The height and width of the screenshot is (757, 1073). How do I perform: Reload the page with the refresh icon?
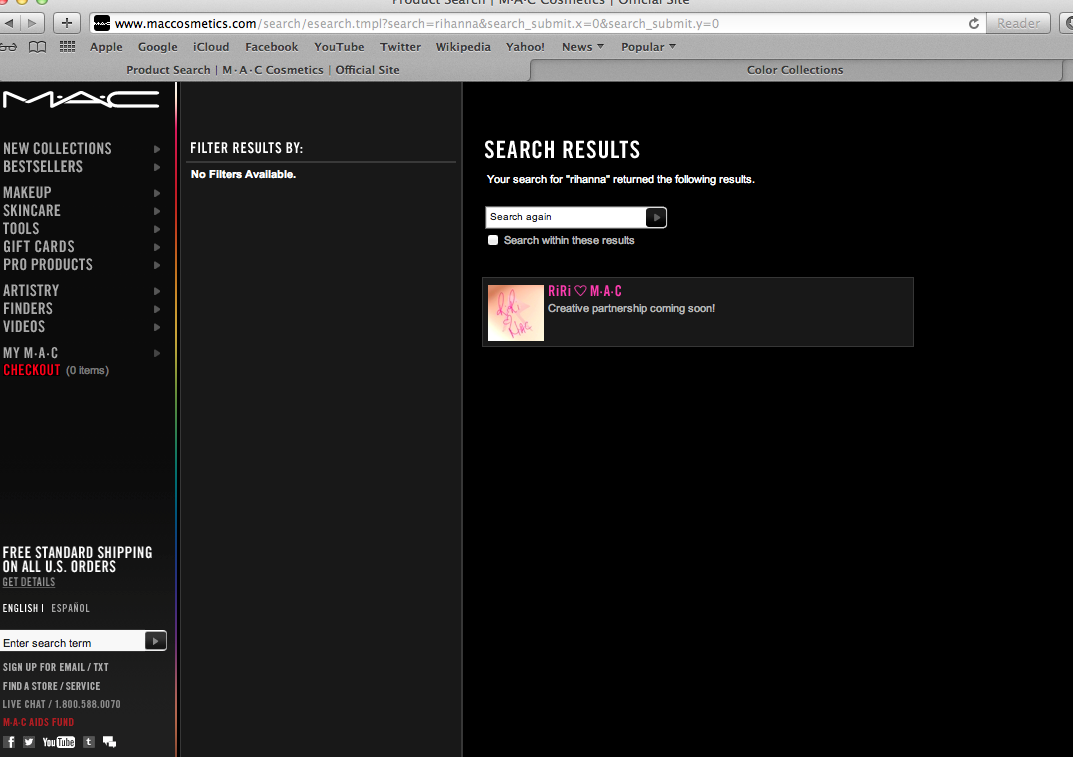pyautogui.click(x=974, y=23)
